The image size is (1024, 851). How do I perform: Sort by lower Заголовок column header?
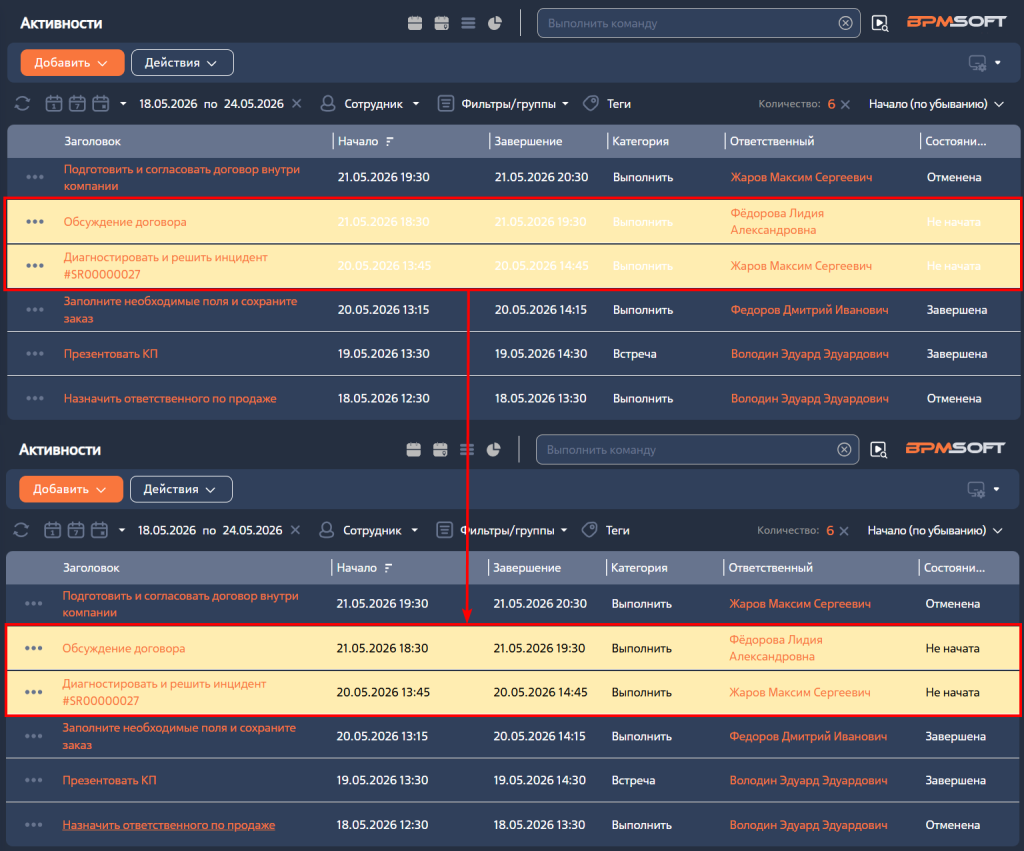pos(91,568)
